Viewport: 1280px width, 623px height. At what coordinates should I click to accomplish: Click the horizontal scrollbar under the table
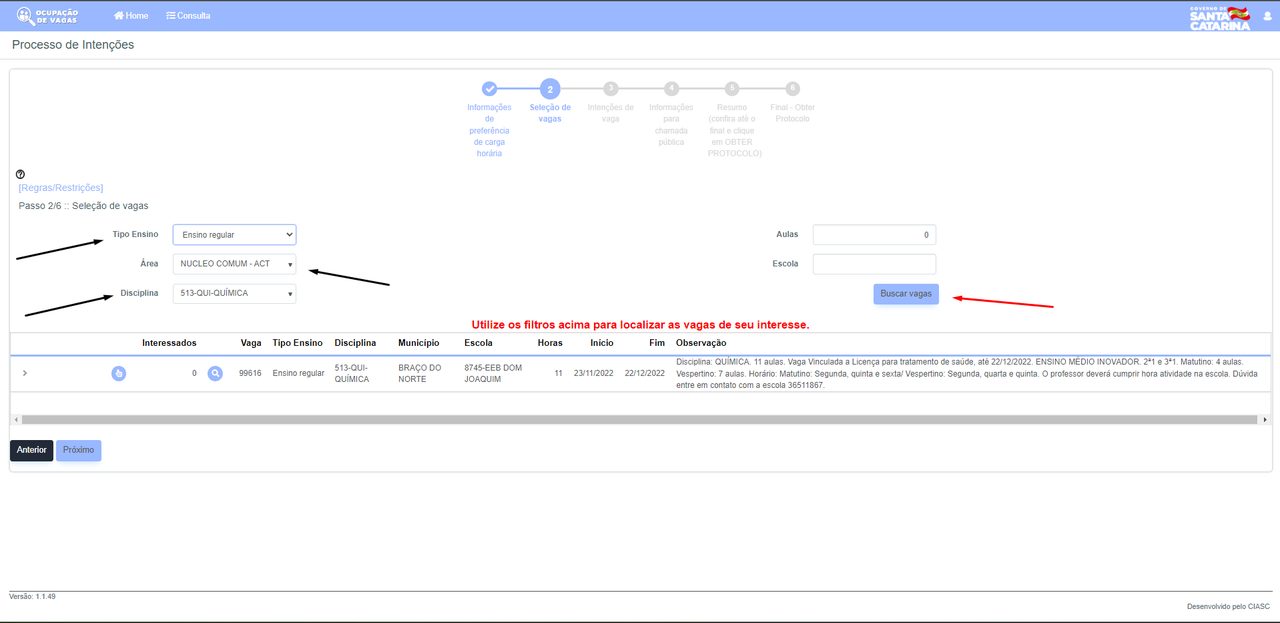(640, 420)
